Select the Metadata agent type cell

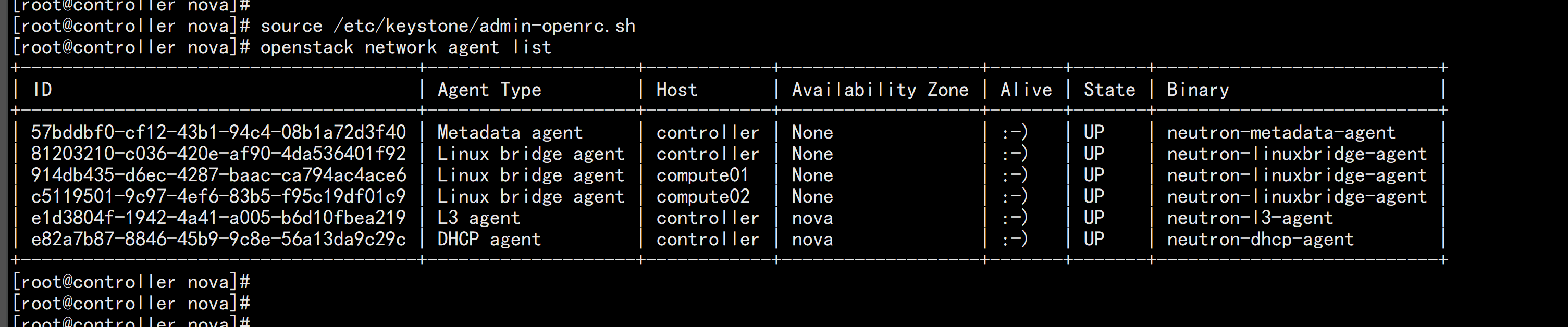point(510,132)
